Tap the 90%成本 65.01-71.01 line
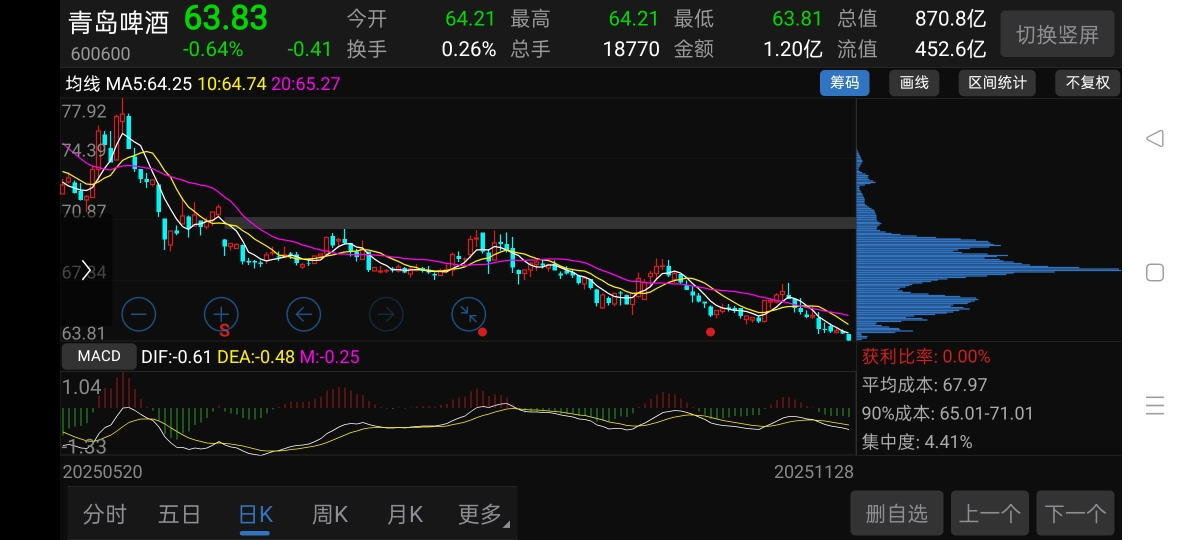Image resolution: width=1188 pixels, height=540 pixels. click(947, 414)
